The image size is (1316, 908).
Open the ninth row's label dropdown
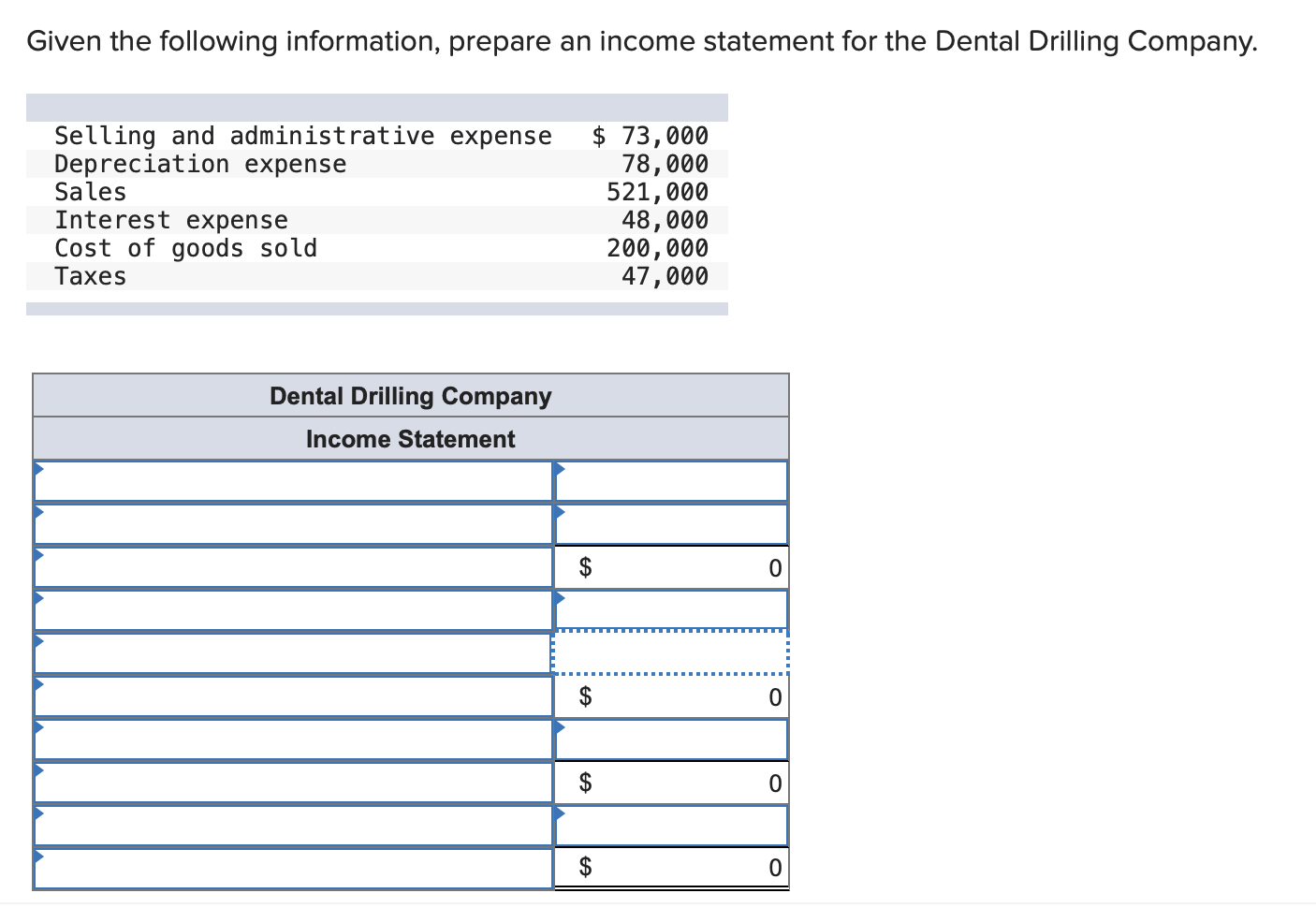click(293, 826)
